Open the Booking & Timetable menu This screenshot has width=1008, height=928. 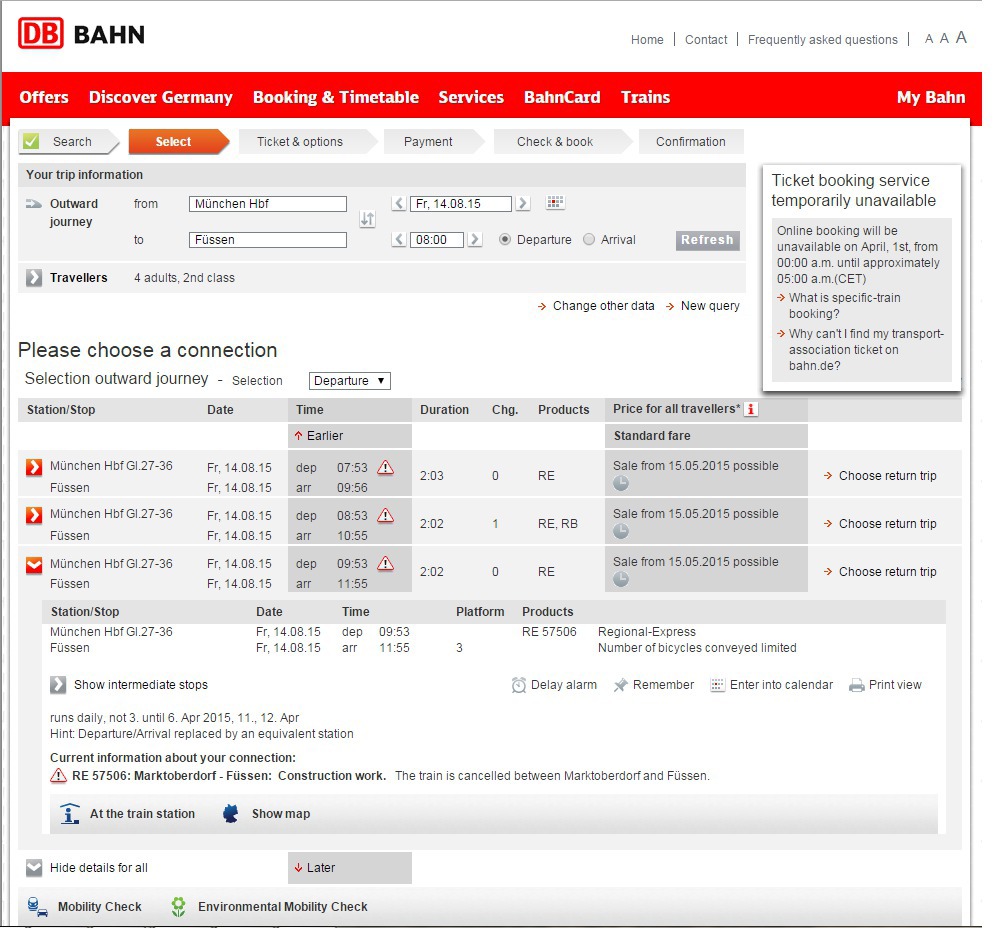[x=336, y=97]
